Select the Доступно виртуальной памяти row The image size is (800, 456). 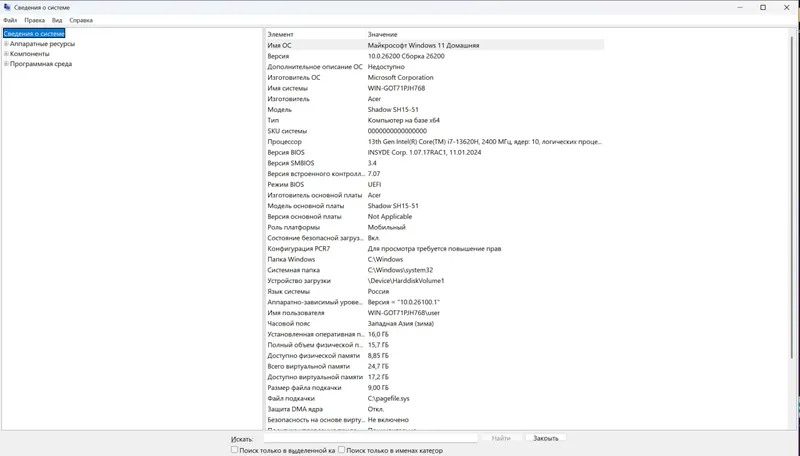[435, 377]
